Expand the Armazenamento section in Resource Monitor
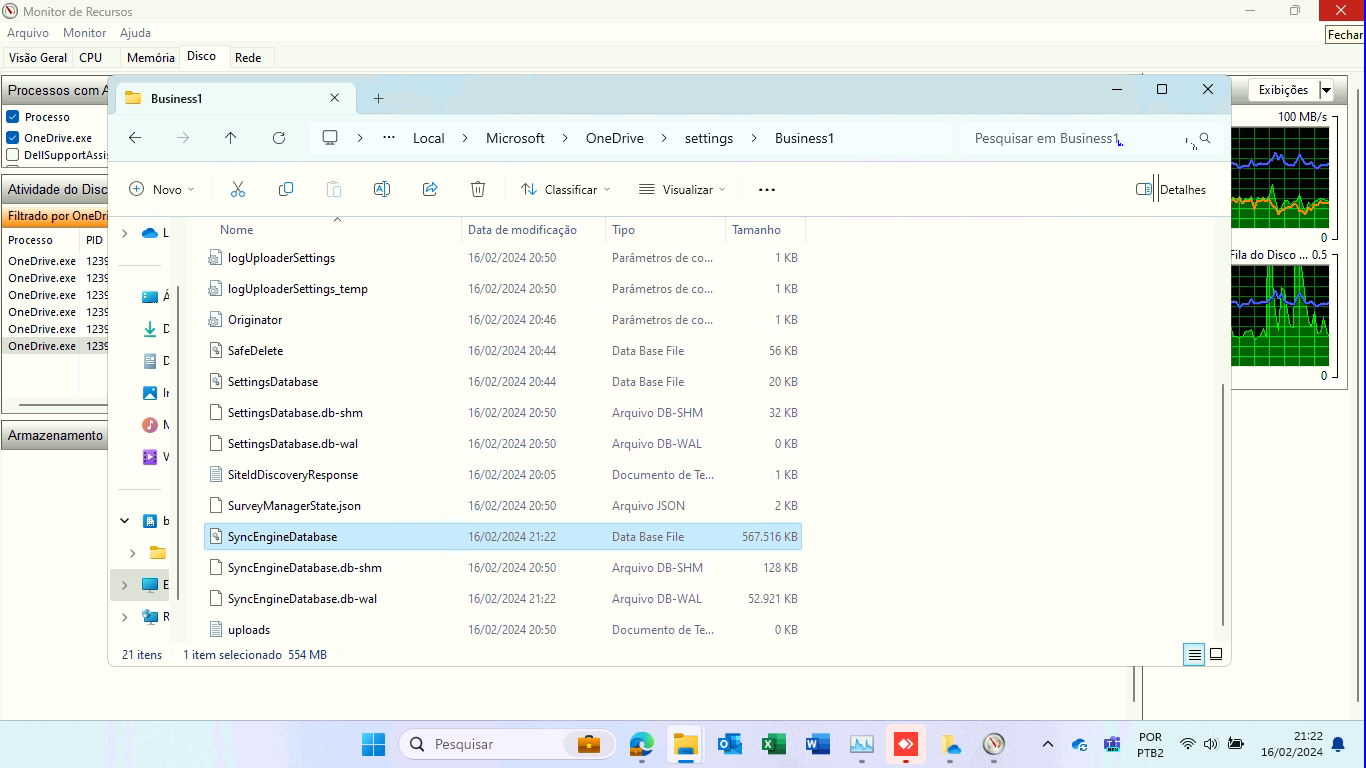Screen dimensions: 1366x768 [55, 435]
